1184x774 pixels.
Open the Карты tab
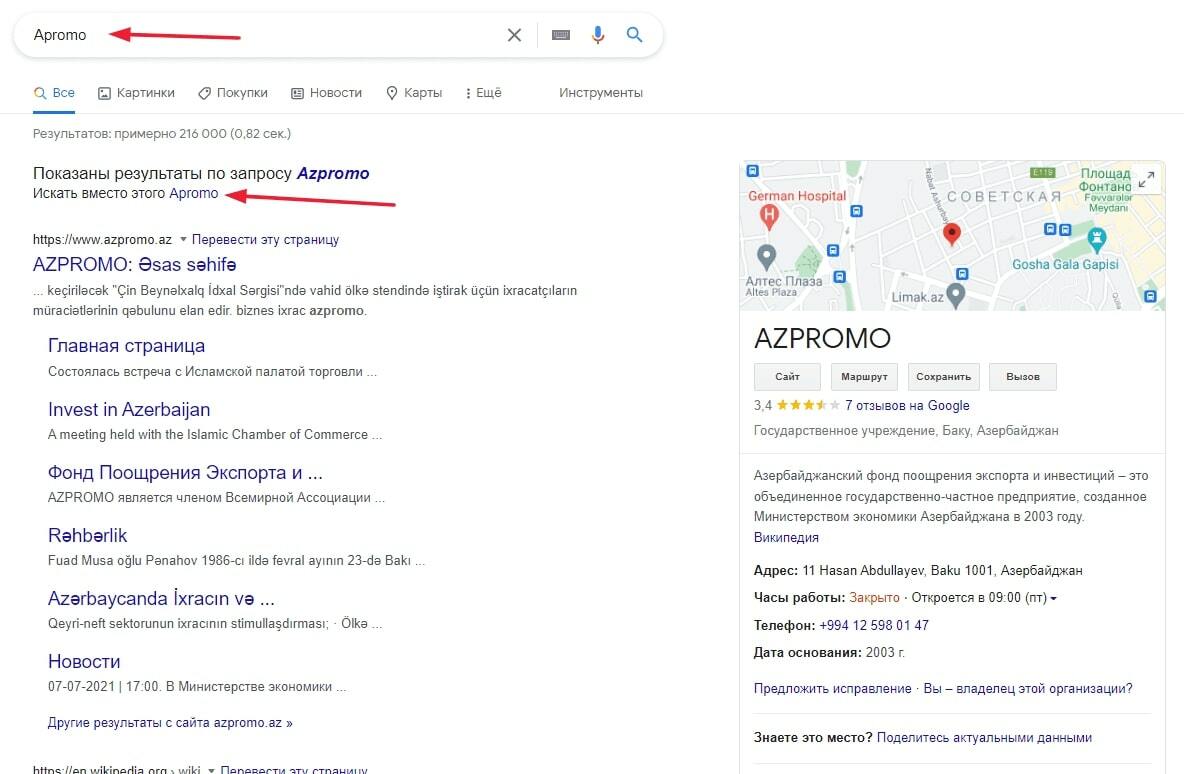[414, 93]
